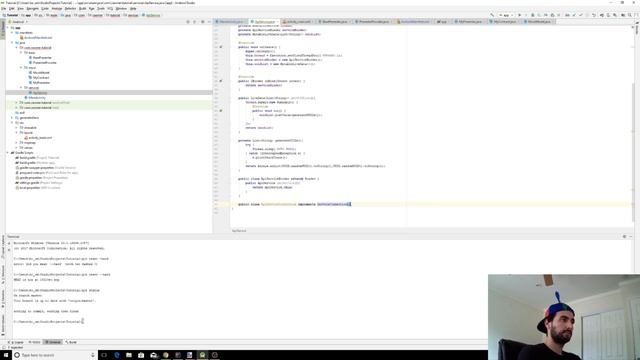Open the View menu

point(20,9)
